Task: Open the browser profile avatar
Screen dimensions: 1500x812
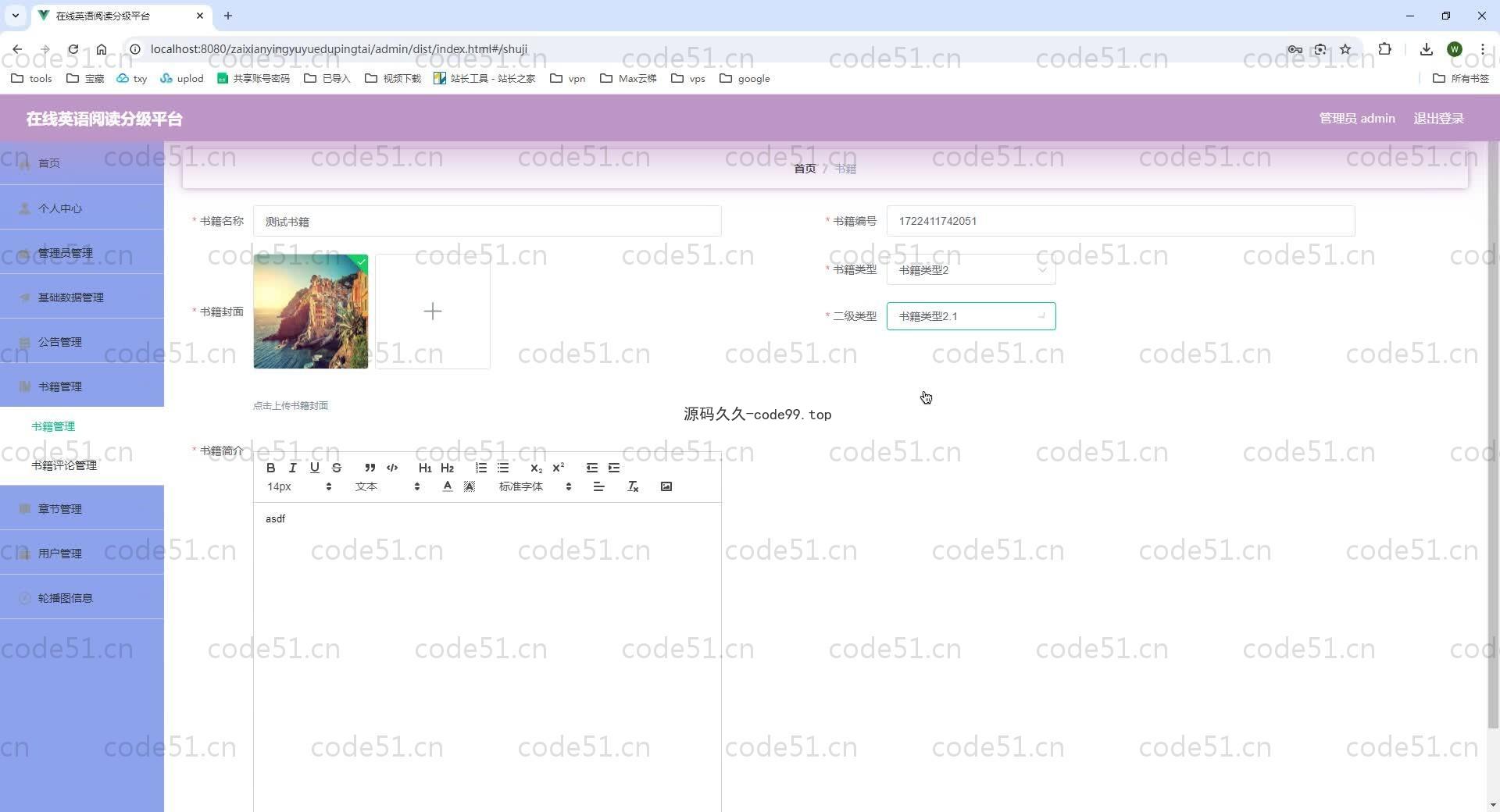Action: (1454, 49)
